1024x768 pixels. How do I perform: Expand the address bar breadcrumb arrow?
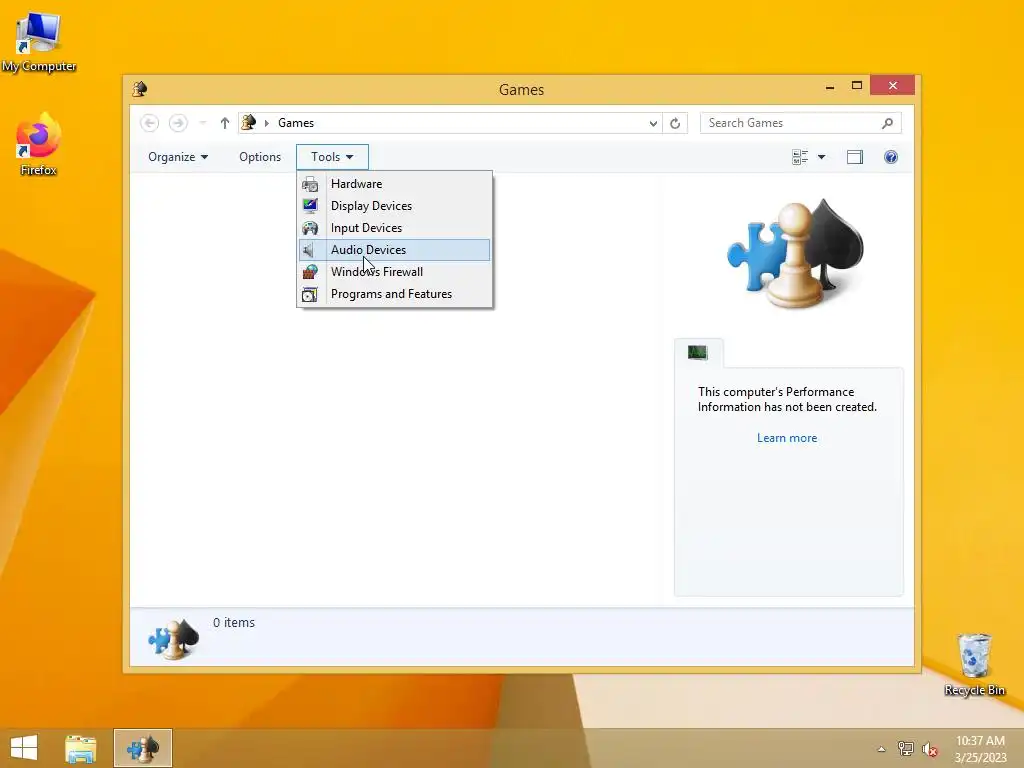point(266,123)
